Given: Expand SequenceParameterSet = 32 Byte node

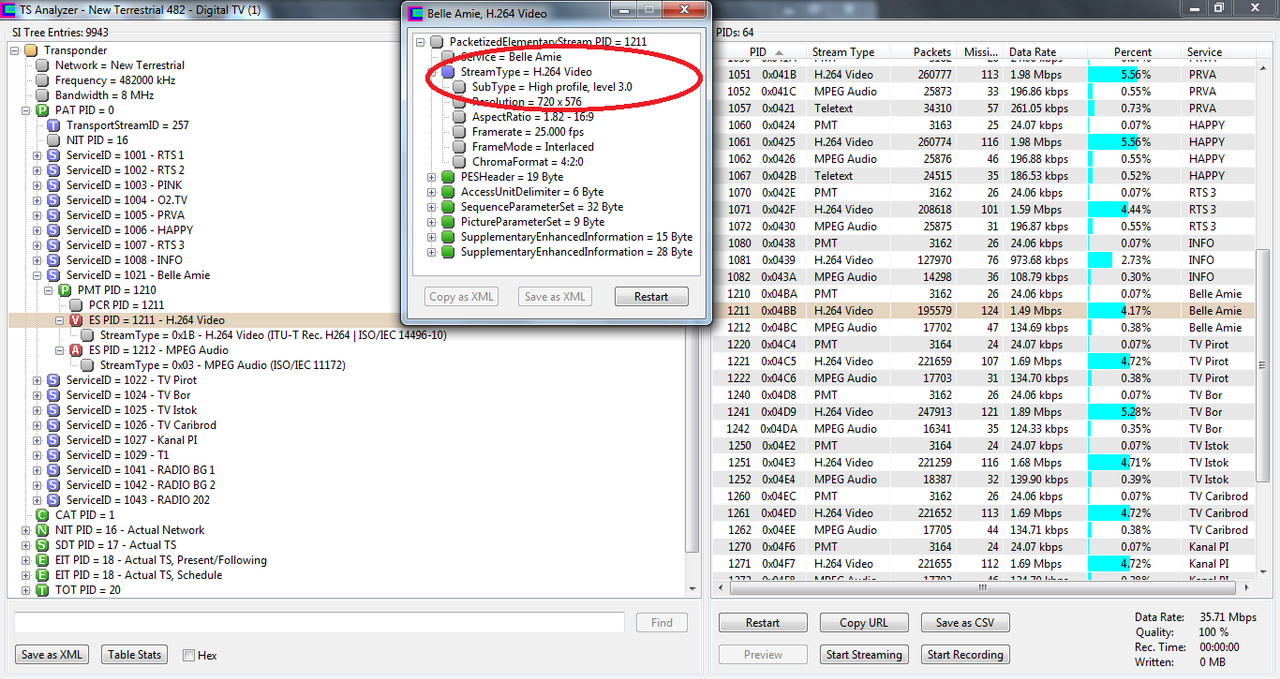Looking at the screenshot, I should tap(432, 207).
